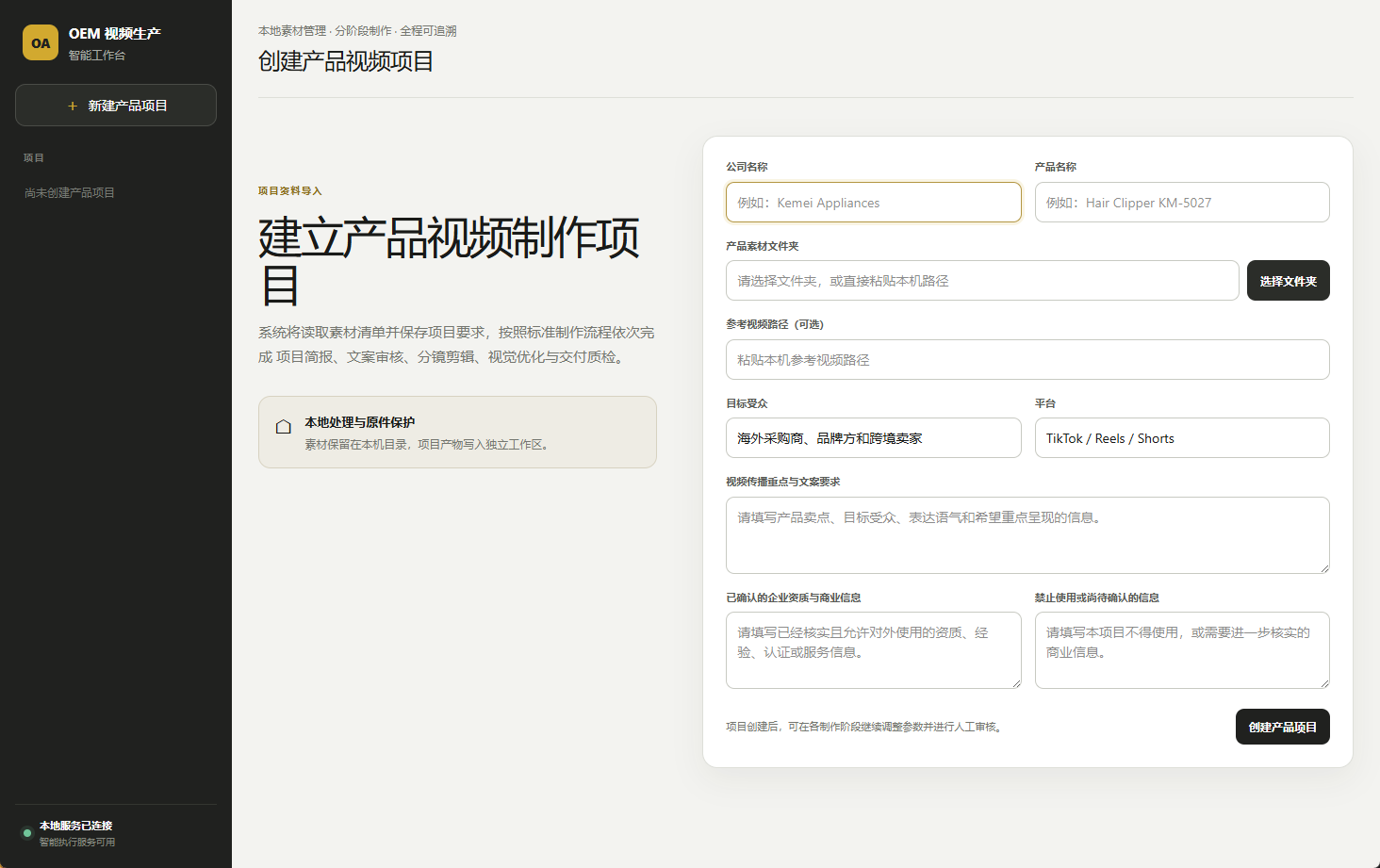Viewport: 1380px width, 868px height.
Task: Click the breadcrumb text 本地素材管理 · 分阶段制作
Action: (x=325, y=31)
